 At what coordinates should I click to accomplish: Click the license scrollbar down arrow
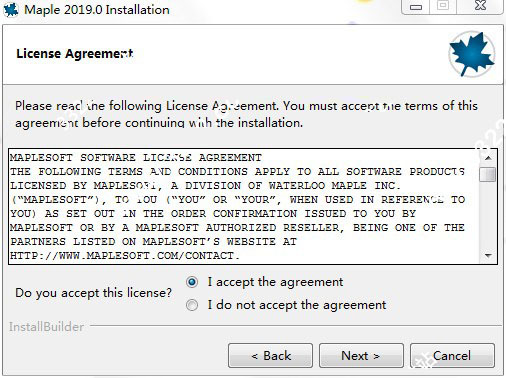[488, 256]
